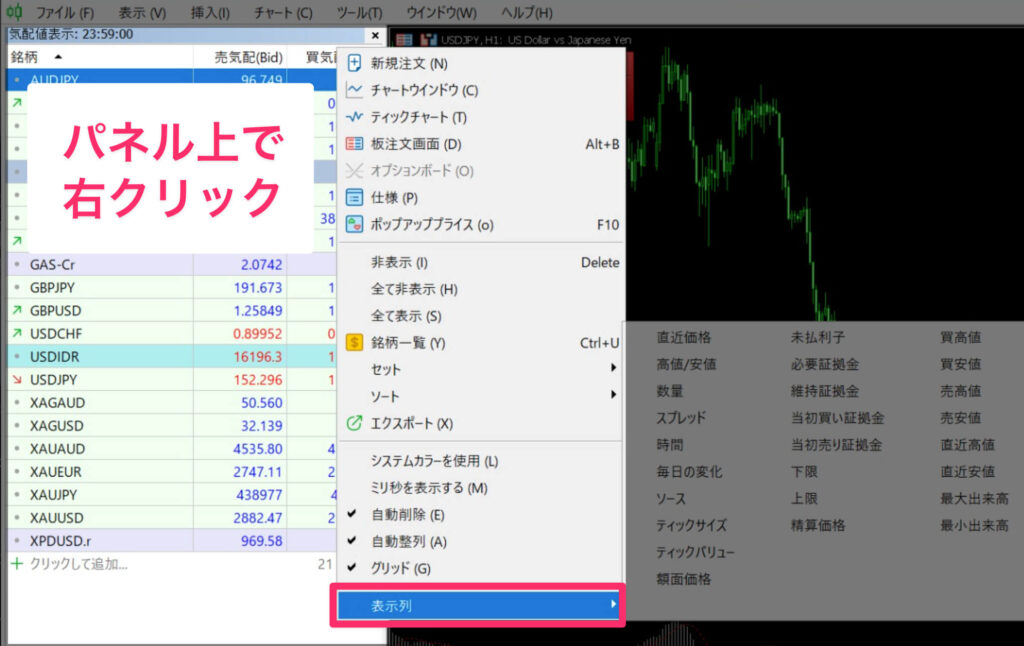Image resolution: width=1024 pixels, height=646 pixels.
Task: Open the 板注文画面 depth-of-market icon
Action: coord(354,144)
